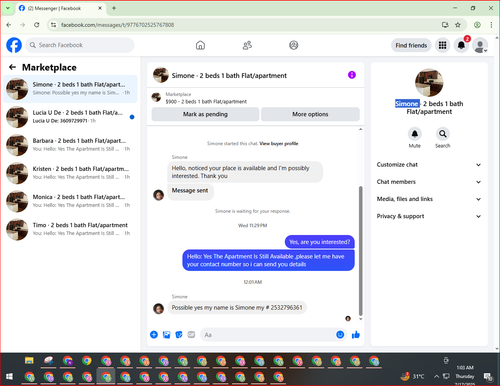Go back with the browser back arrow

point(9,25)
